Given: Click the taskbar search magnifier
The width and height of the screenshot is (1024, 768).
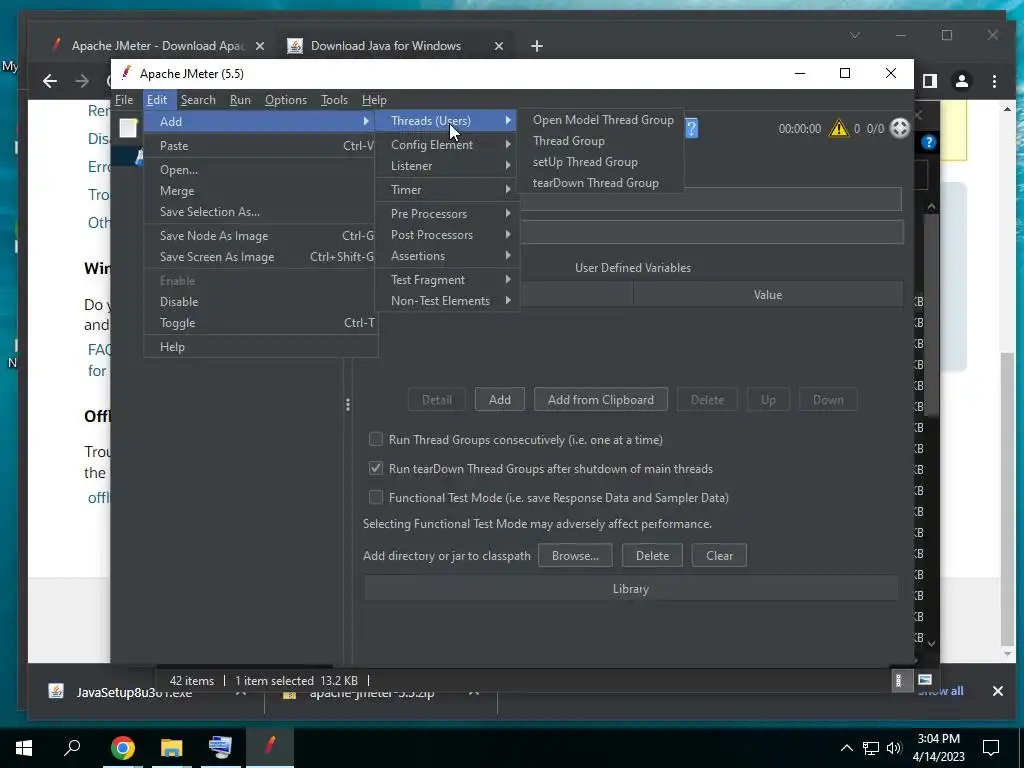Looking at the screenshot, I should [72, 747].
